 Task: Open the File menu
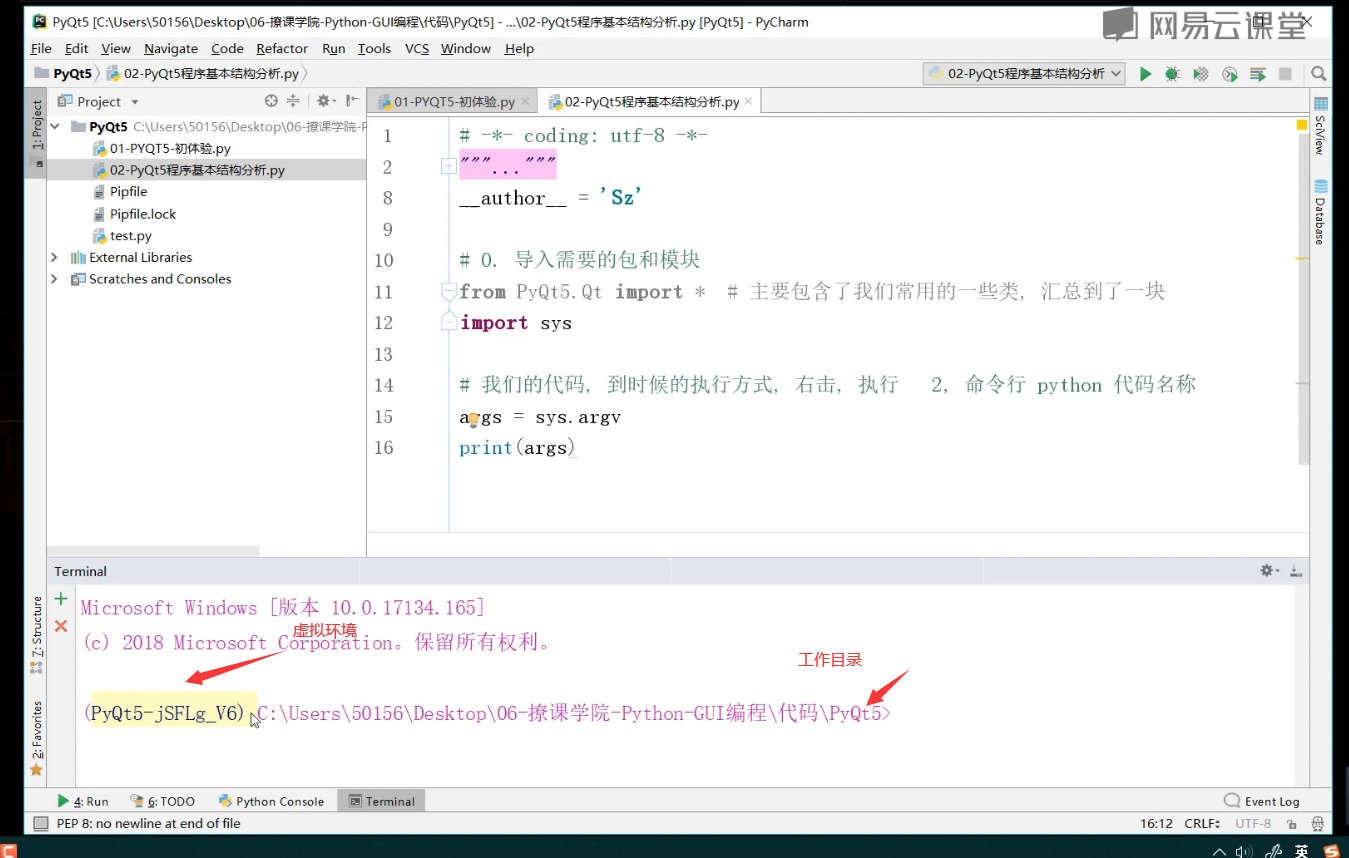(x=41, y=48)
